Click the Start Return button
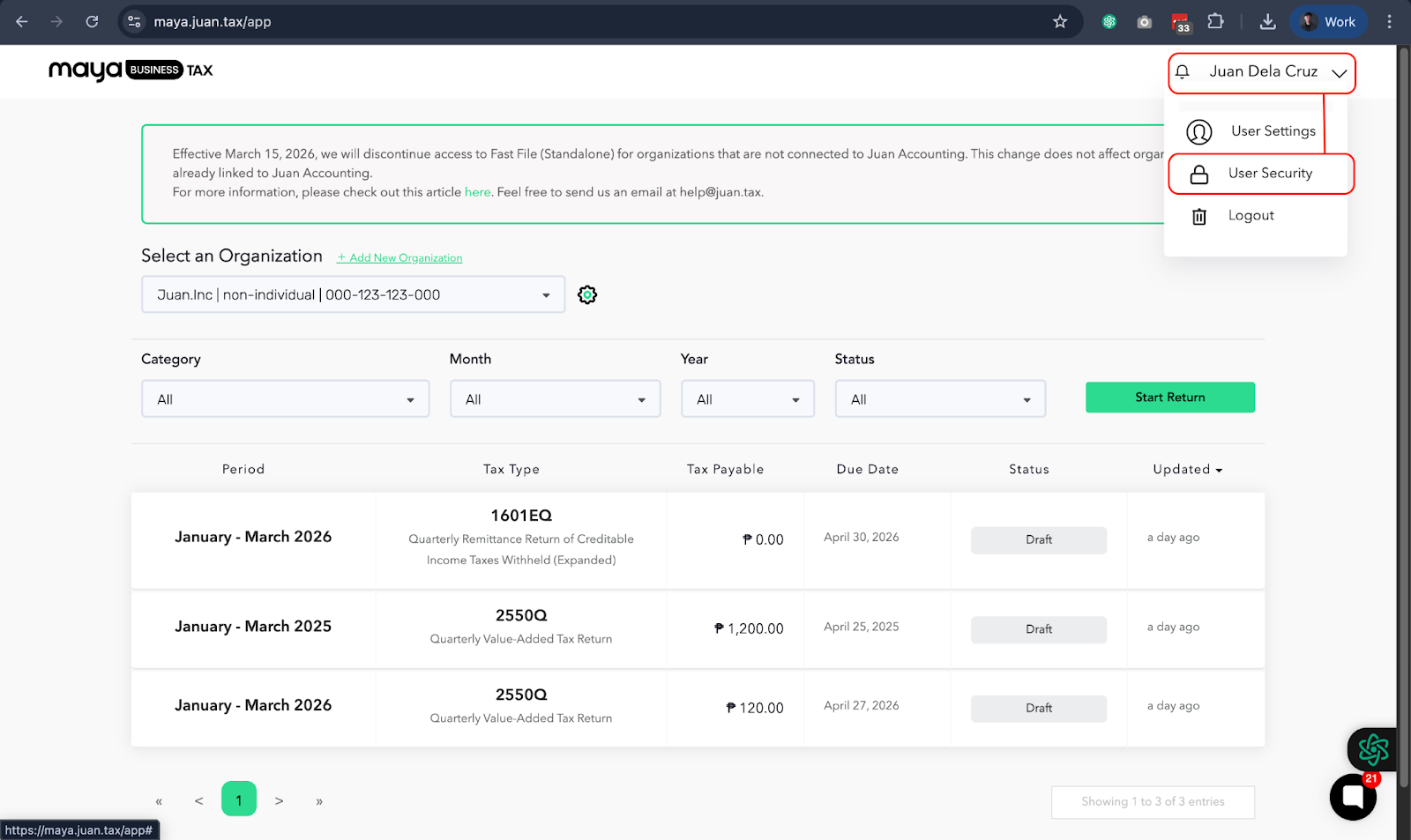The width and height of the screenshot is (1411, 840). point(1170,398)
